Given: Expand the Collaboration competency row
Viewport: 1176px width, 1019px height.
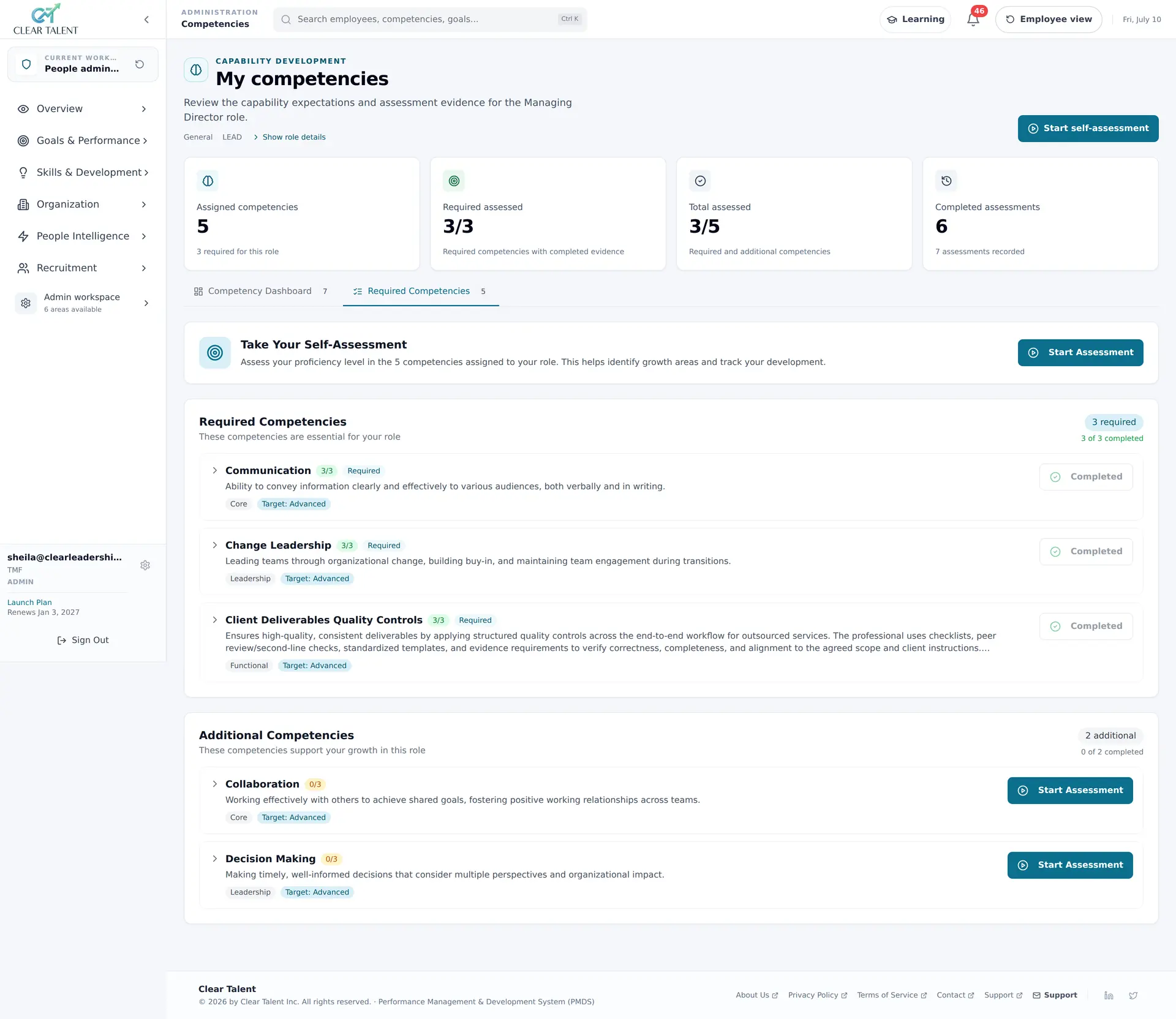Looking at the screenshot, I should point(215,784).
